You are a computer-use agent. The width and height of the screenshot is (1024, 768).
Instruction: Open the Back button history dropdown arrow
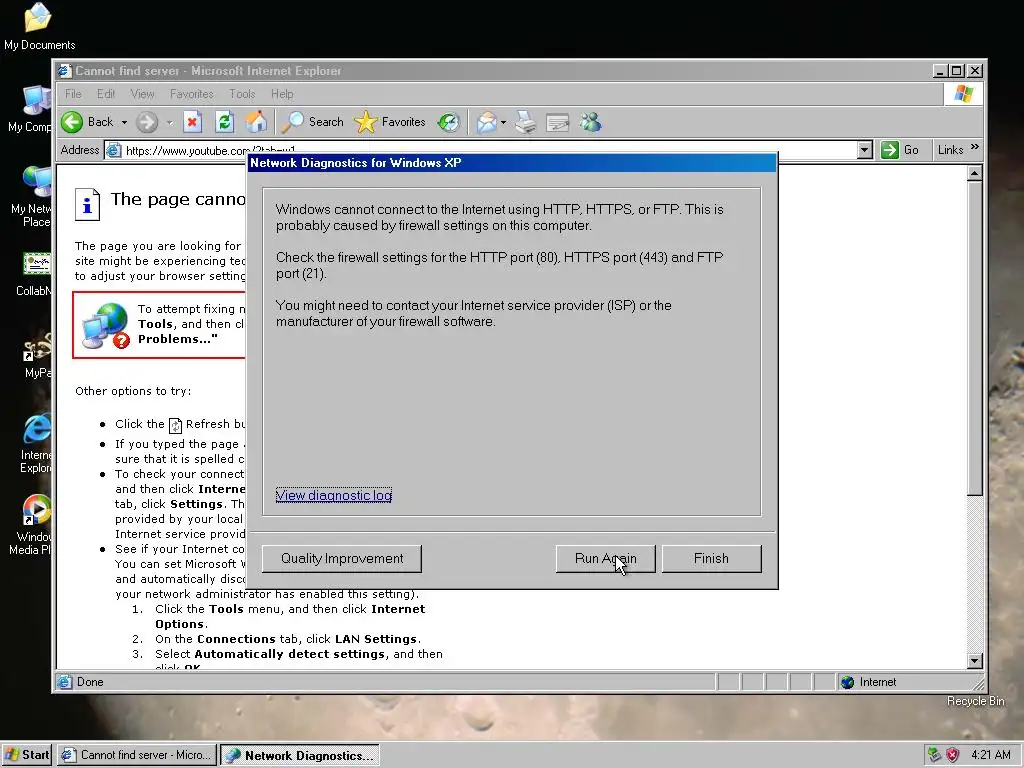pyautogui.click(x=124, y=122)
